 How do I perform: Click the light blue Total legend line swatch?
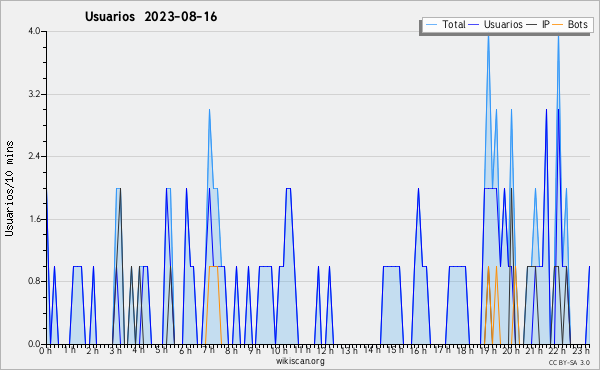coord(432,25)
